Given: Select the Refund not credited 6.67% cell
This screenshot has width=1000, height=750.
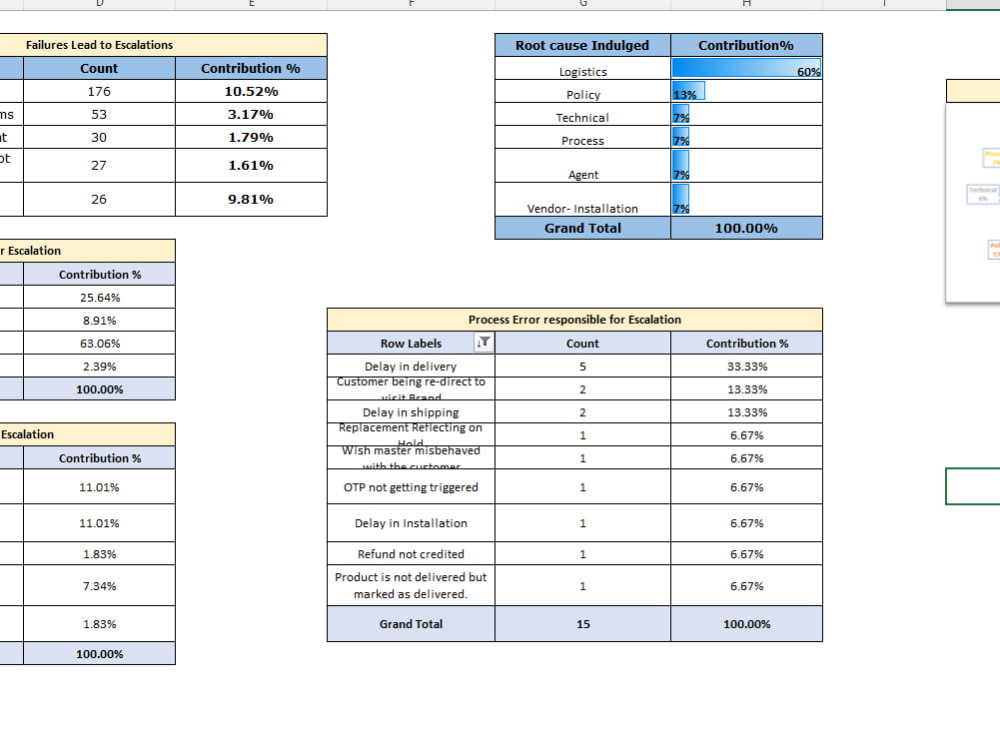Looking at the screenshot, I should tap(746, 554).
